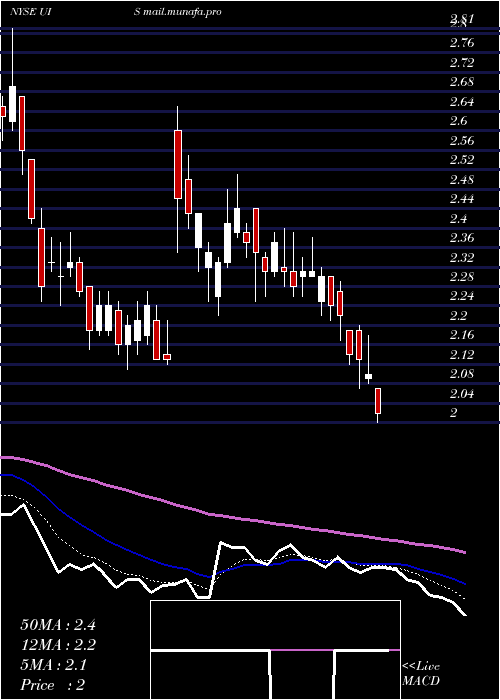500x700 pixels.
Task: Select the 2.32 price axis label
Action: click(x=462, y=257)
